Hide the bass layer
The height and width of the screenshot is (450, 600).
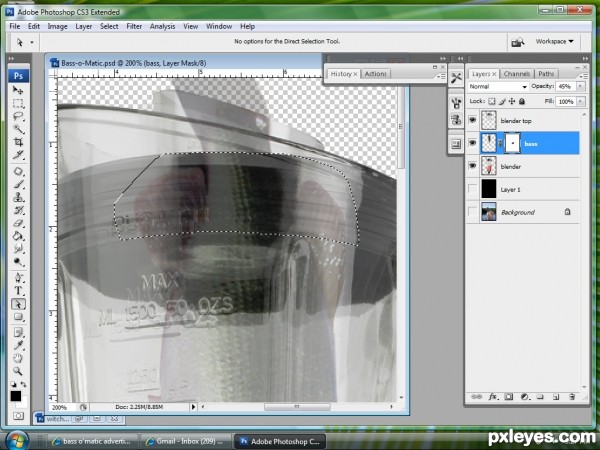[x=473, y=143]
